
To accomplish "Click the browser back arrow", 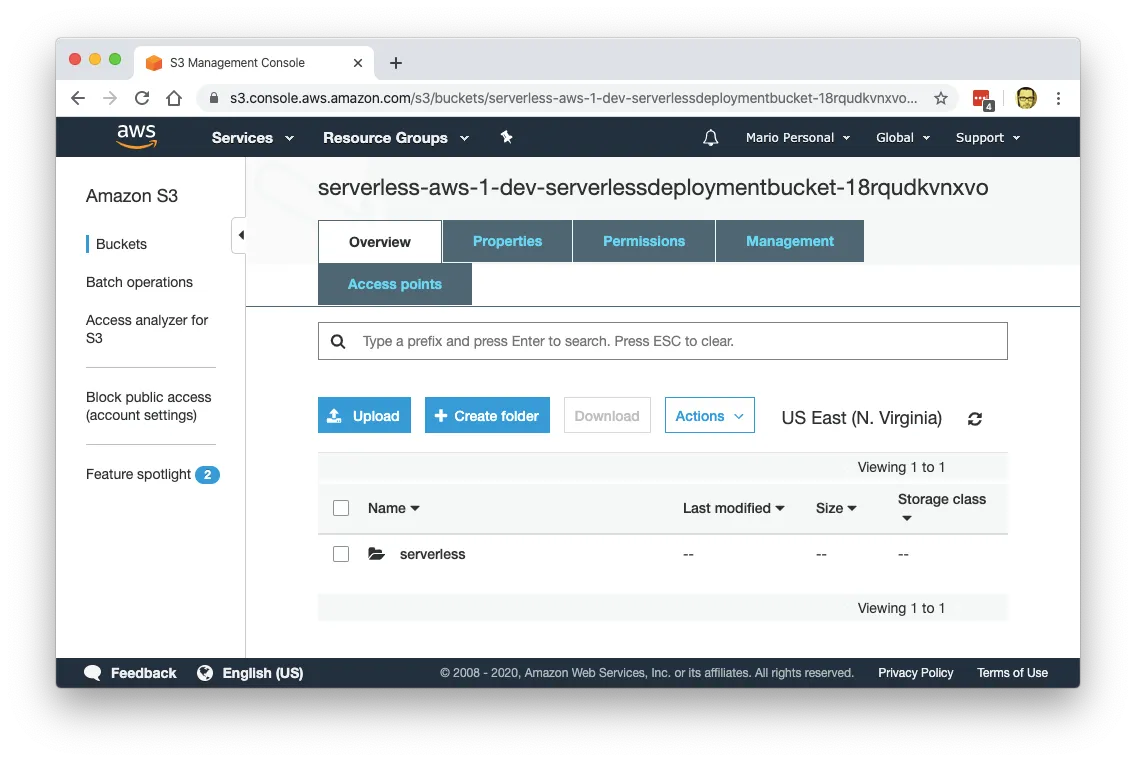I will pos(78,99).
